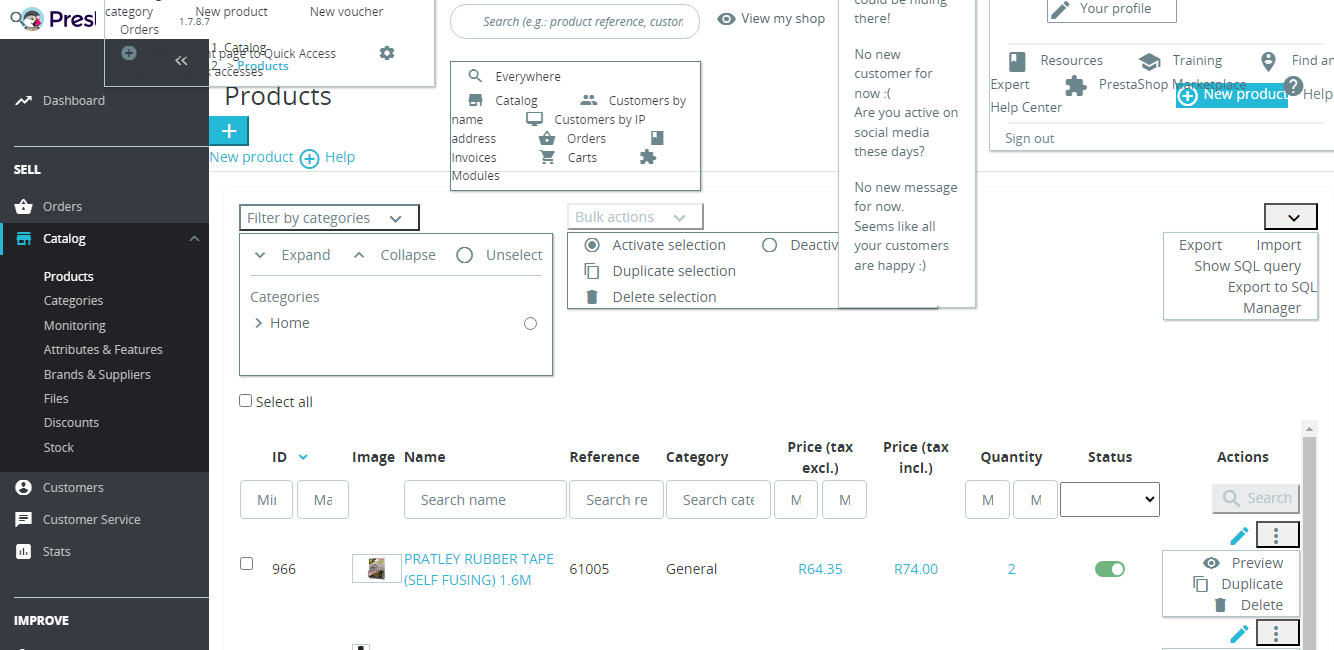
Task: Check the Select all checkbox
Action: click(x=246, y=401)
